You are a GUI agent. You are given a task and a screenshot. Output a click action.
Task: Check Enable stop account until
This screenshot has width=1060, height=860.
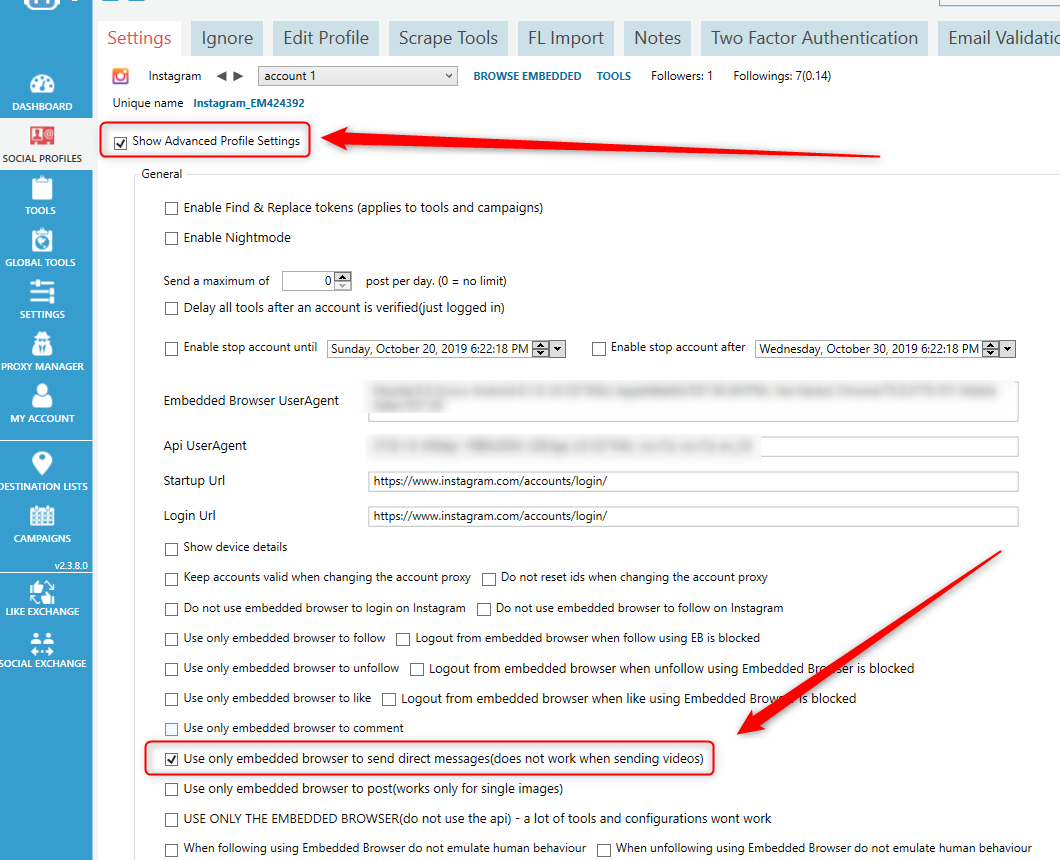point(171,349)
